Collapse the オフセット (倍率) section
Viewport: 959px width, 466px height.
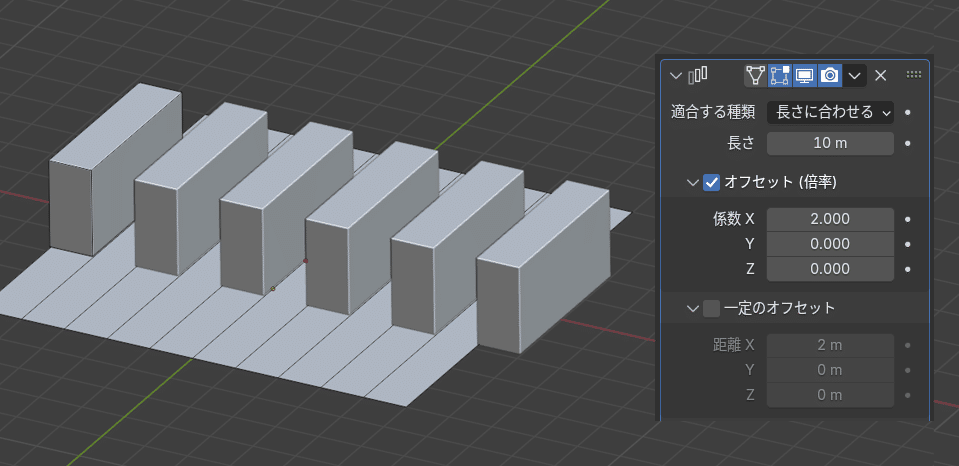click(692, 182)
